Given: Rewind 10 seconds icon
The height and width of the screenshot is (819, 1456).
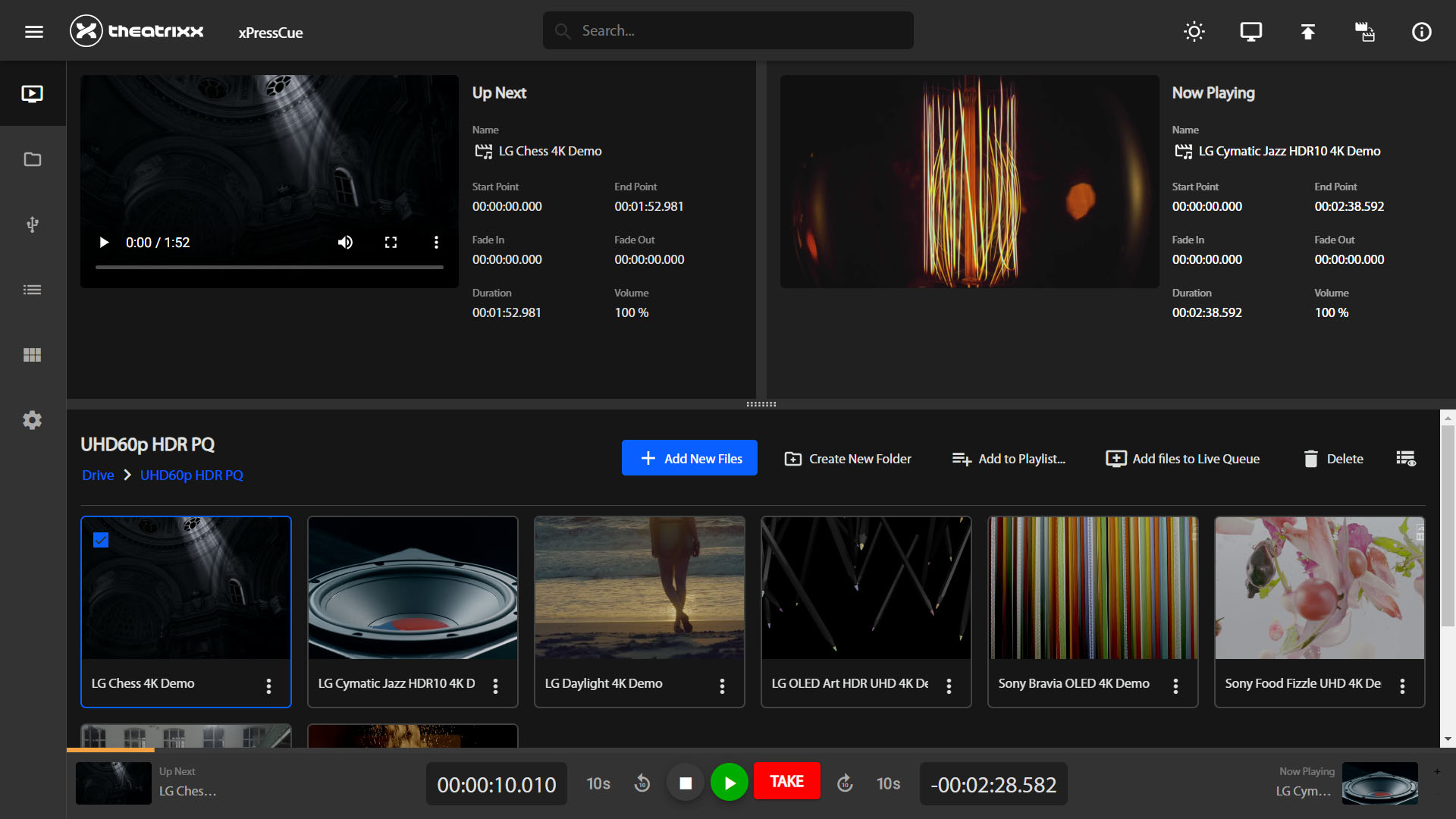Looking at the screenshot, I should click(x=642, y=783).
